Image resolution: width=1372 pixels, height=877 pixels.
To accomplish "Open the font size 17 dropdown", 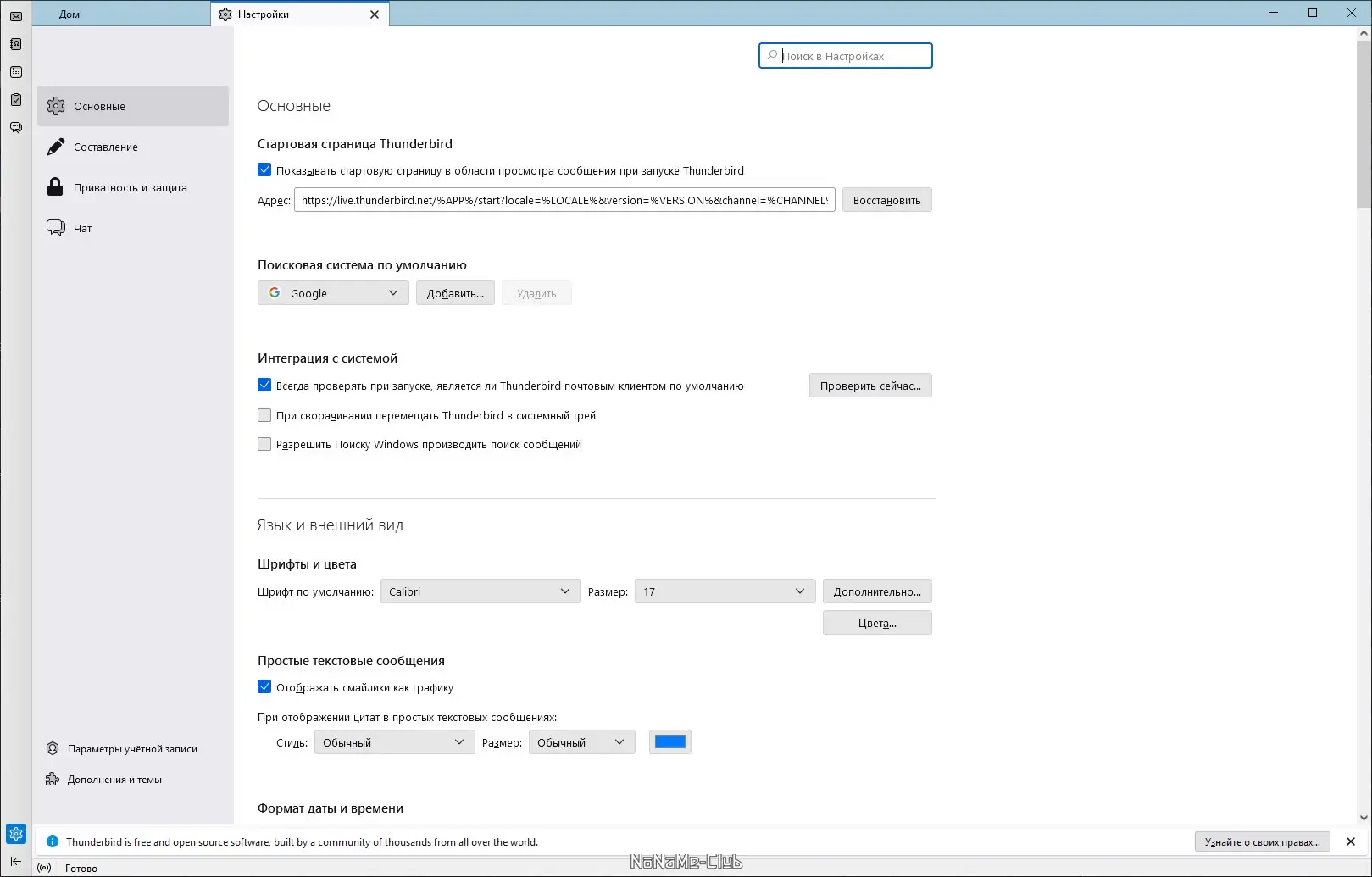I will point(725,591).
